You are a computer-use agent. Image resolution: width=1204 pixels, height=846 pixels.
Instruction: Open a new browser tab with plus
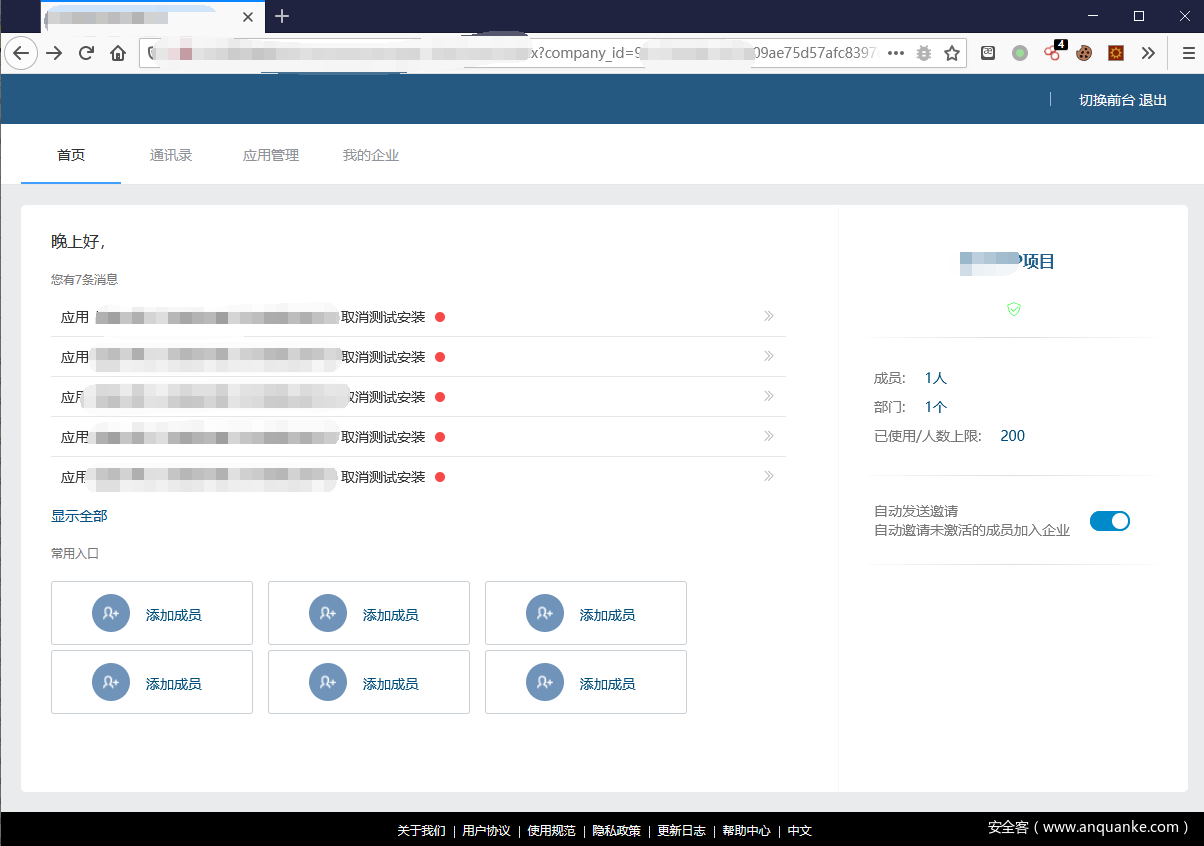282,16
